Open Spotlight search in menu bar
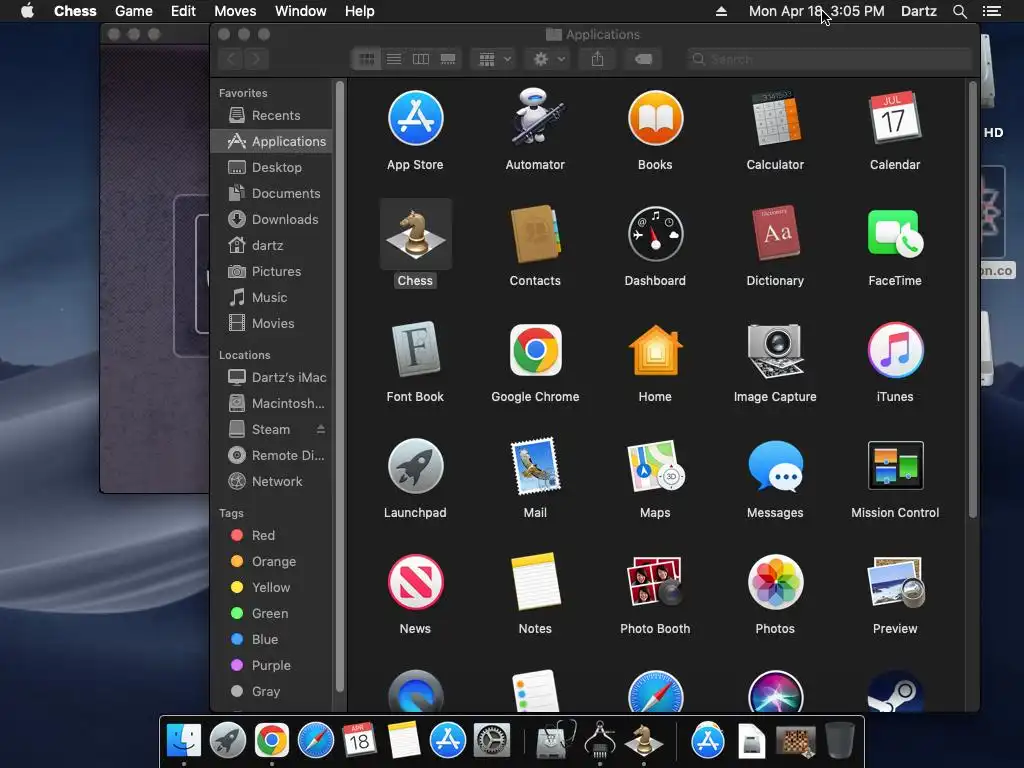The image size is (1024, 768). pyautogui.click(x=959, y=11)
